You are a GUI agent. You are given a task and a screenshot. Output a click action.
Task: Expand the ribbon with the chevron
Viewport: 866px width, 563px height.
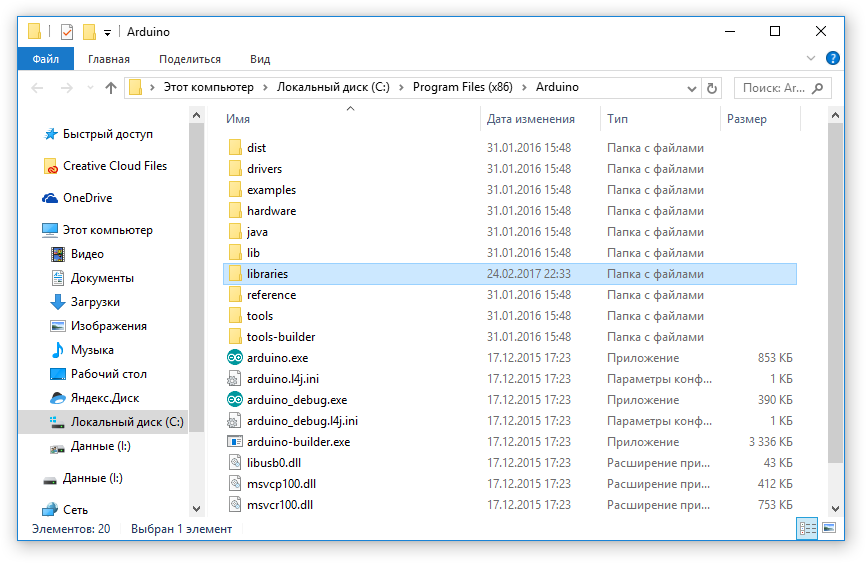click(811, 58)
